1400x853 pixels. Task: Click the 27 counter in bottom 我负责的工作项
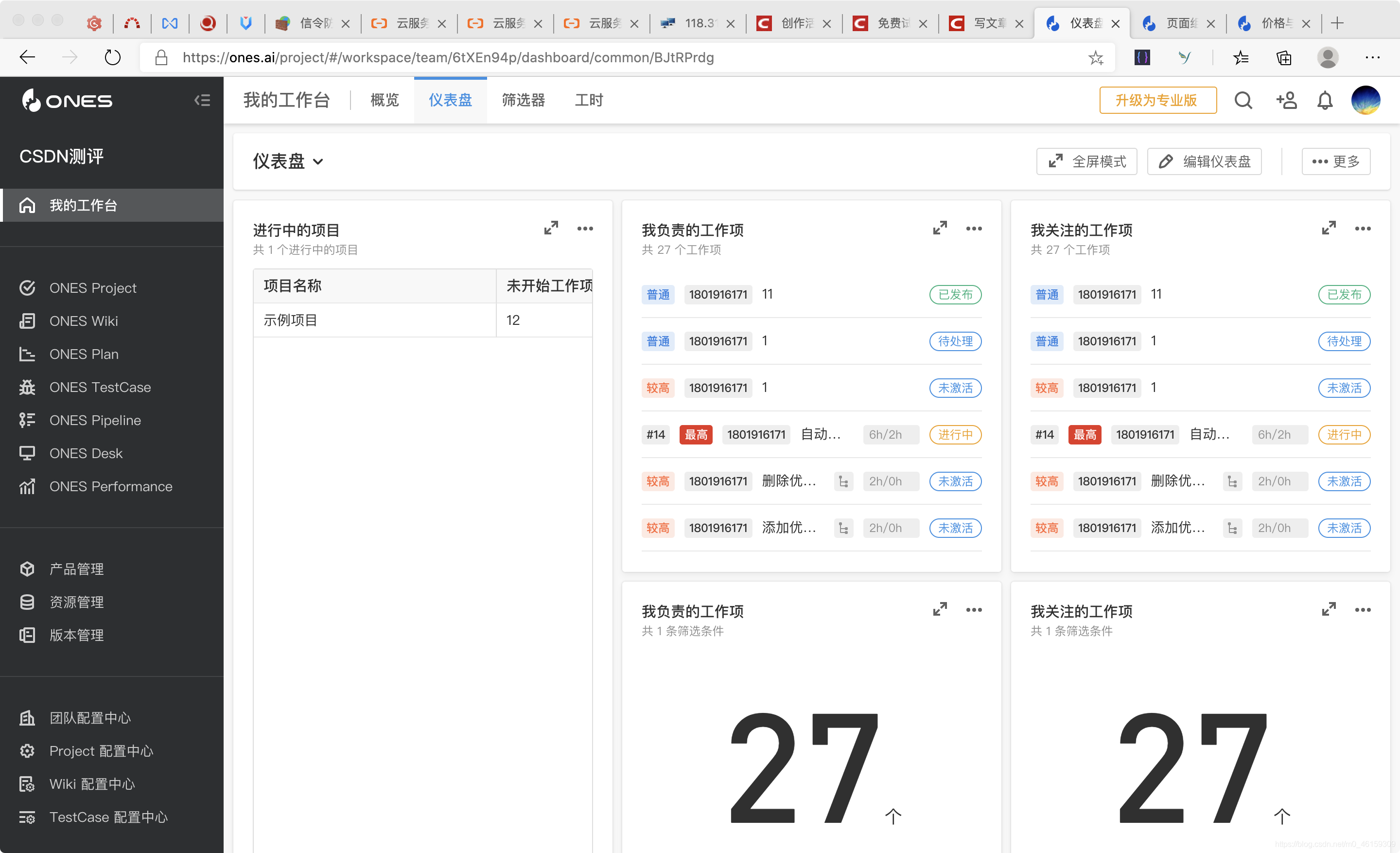[x=803, y=768]
